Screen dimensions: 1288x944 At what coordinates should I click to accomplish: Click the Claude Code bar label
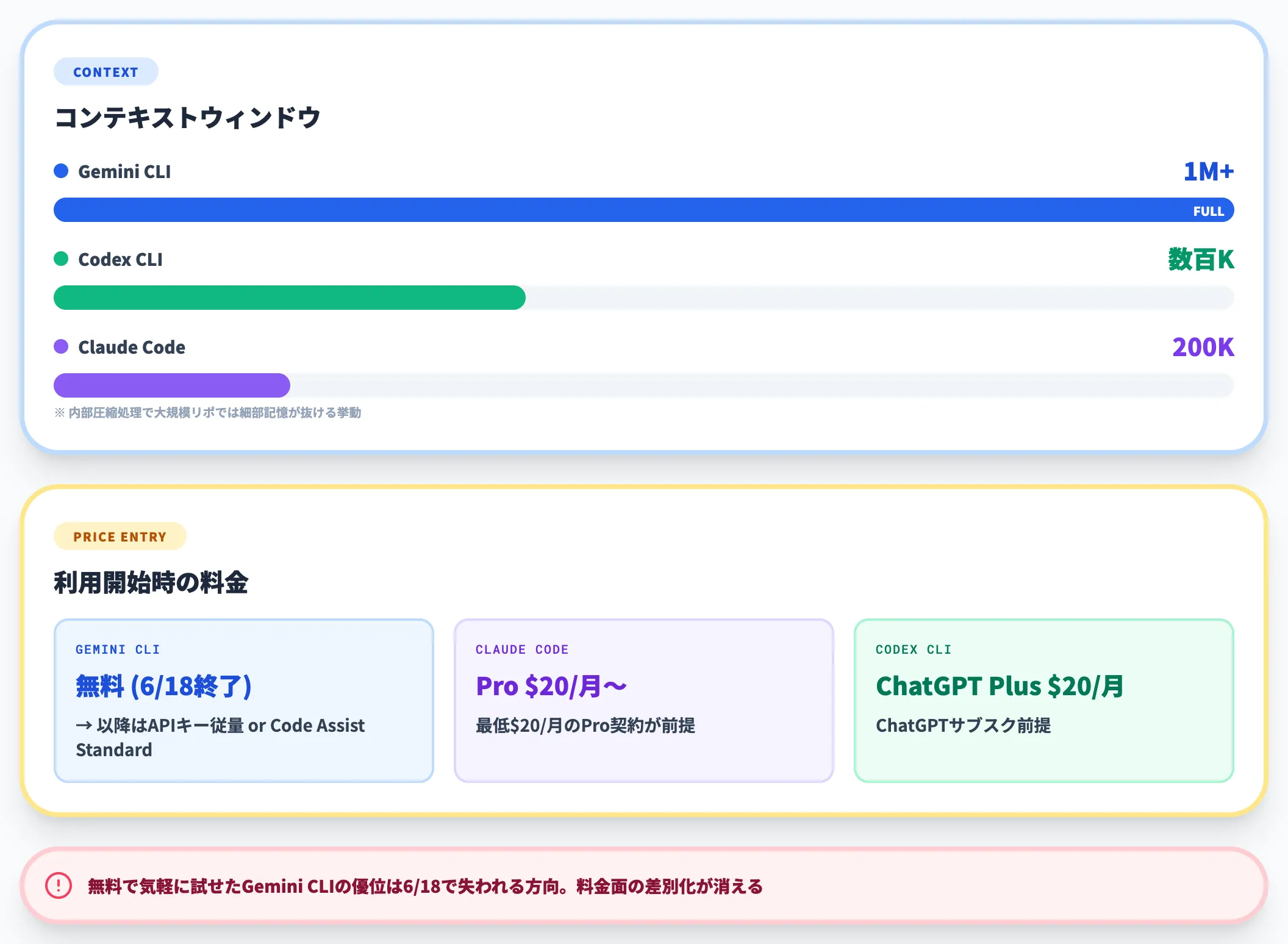click(132, 347)
